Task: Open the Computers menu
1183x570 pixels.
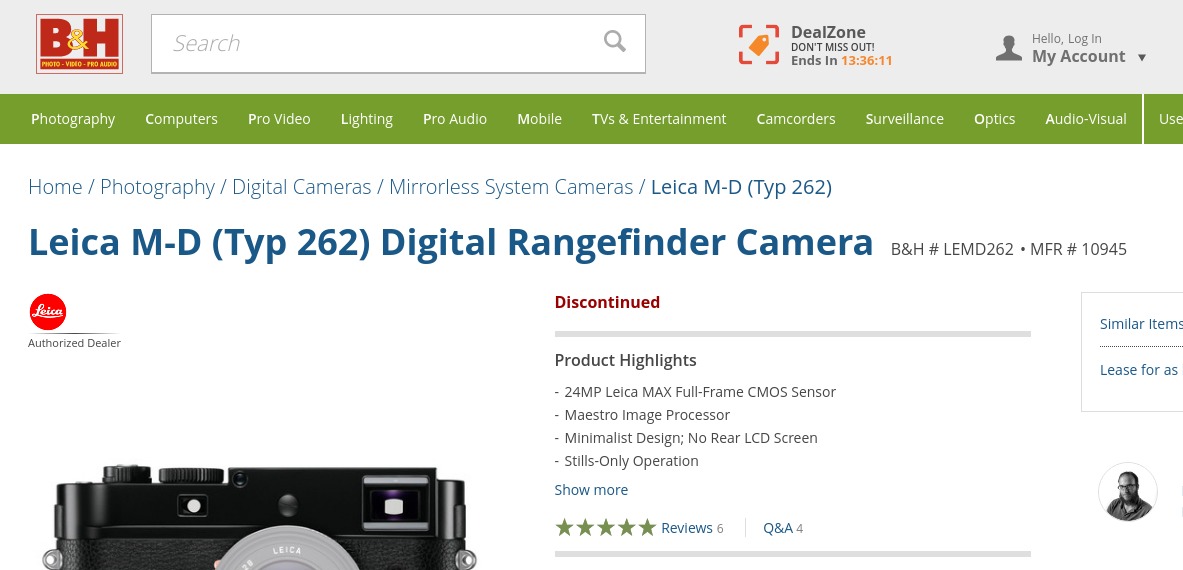Action: pos(181,119)
